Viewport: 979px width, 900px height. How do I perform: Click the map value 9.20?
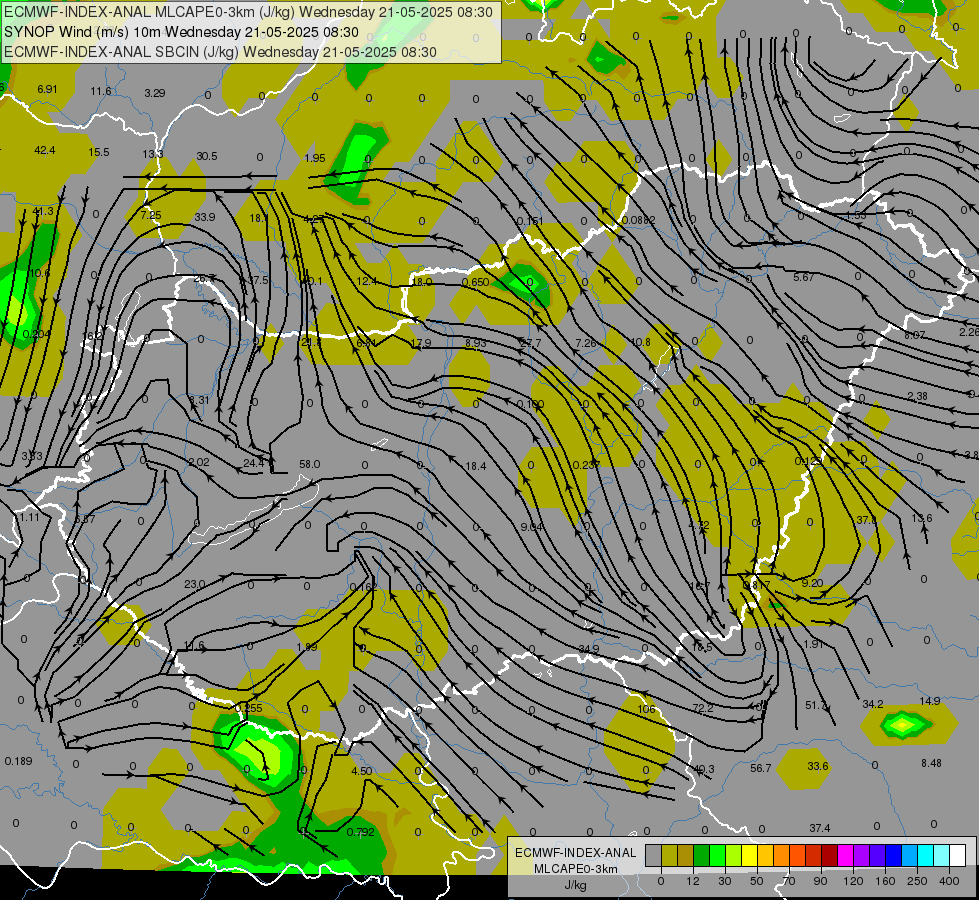click(x=812, y=583)
